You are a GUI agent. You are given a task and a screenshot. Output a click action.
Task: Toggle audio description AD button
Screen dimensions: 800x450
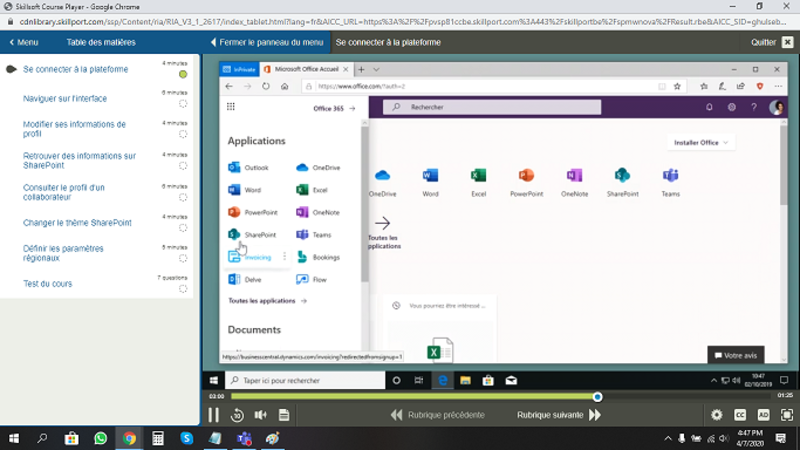pyautogui.click(x=763, y=415)
